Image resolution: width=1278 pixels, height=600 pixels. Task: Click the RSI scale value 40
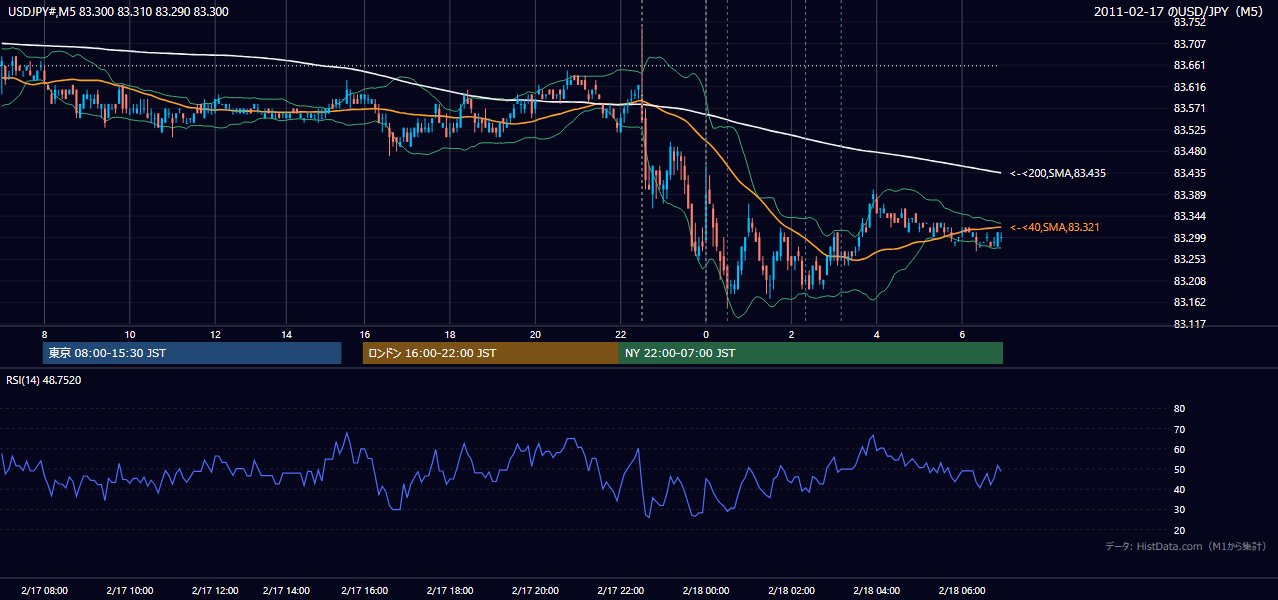(1179, 489)
